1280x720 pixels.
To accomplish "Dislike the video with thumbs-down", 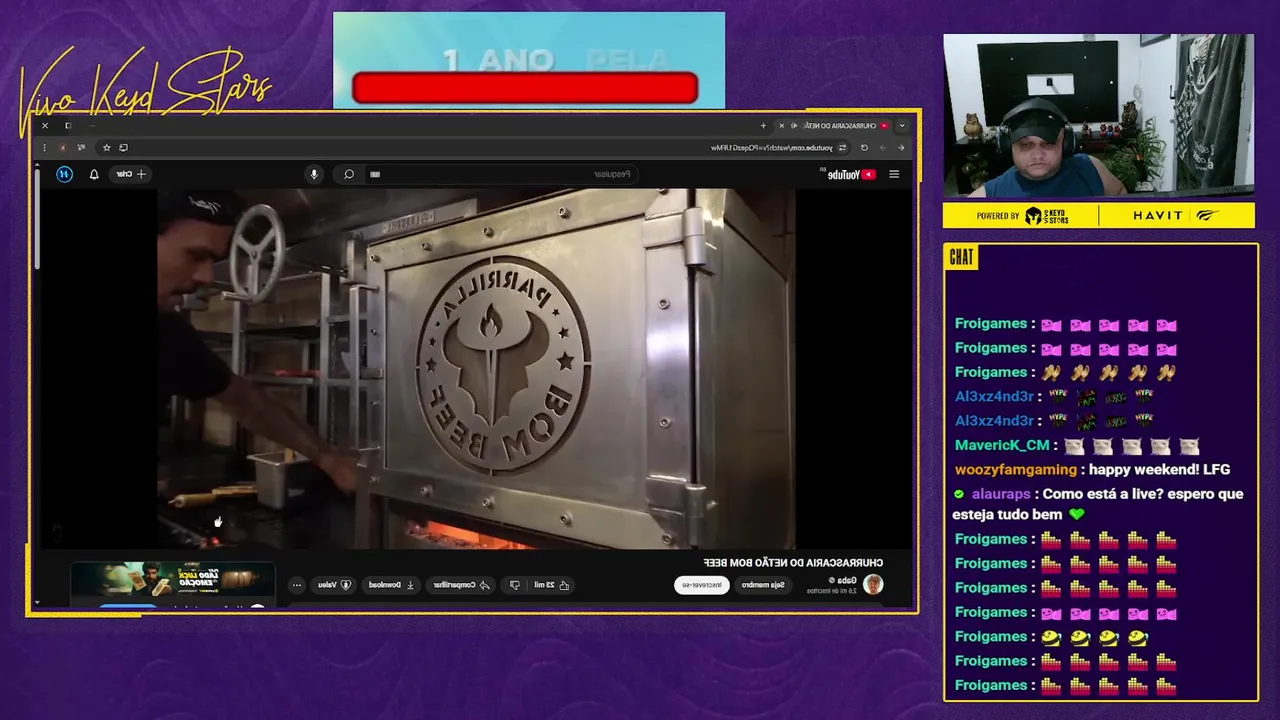I will (x=515, y=585).
